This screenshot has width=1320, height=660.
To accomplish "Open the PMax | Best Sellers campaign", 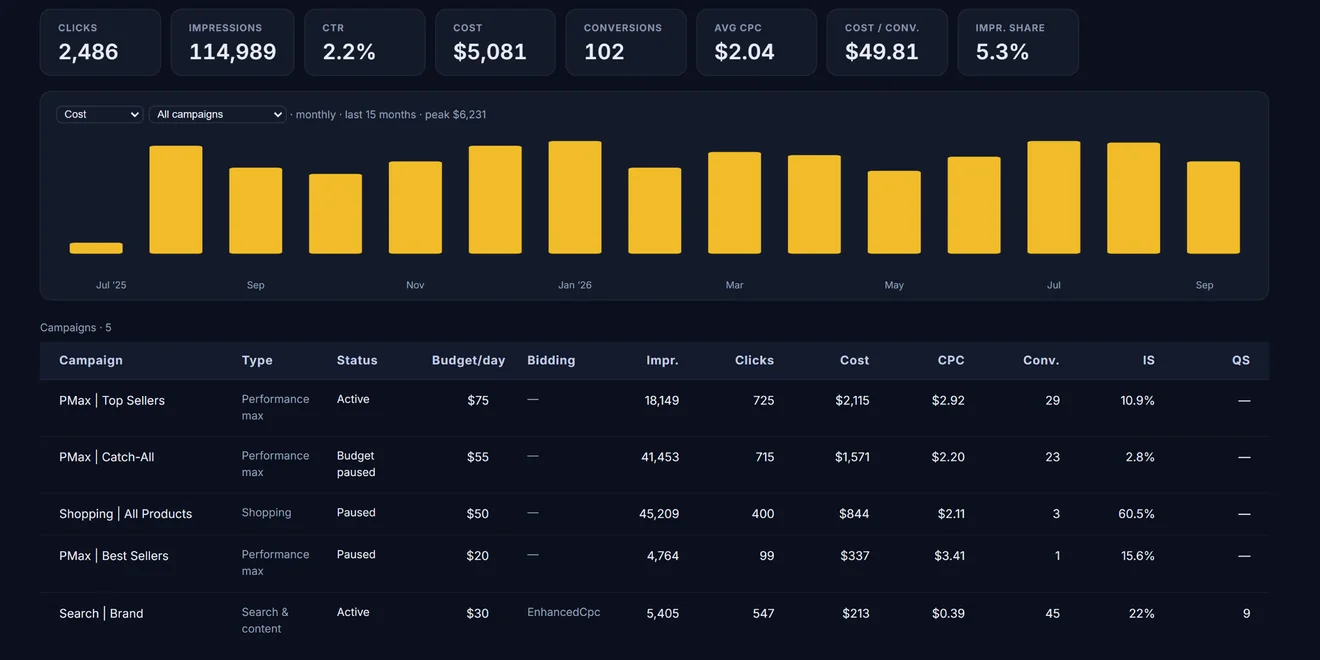I will coord(114,556).
